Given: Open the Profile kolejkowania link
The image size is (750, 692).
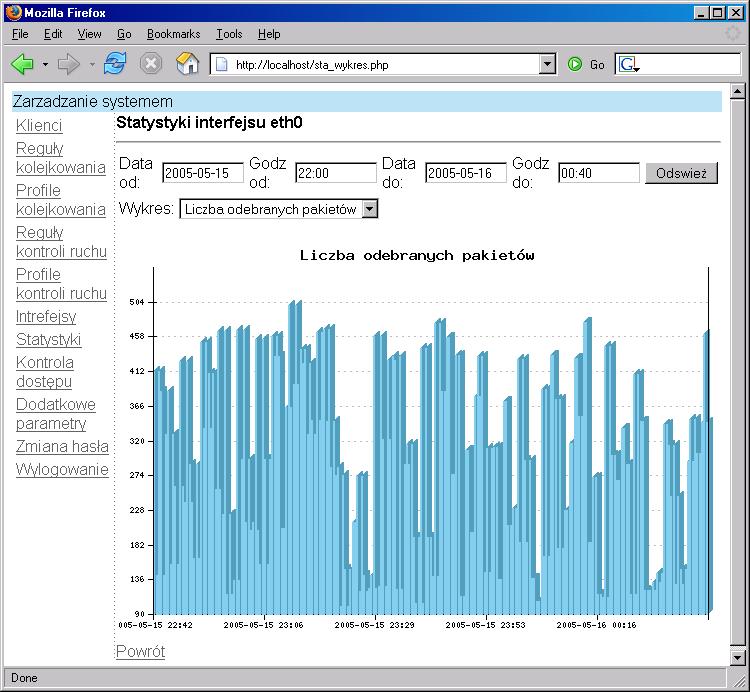Looking at the screenshot, I should pyautogui.click(x=61, y=200).
